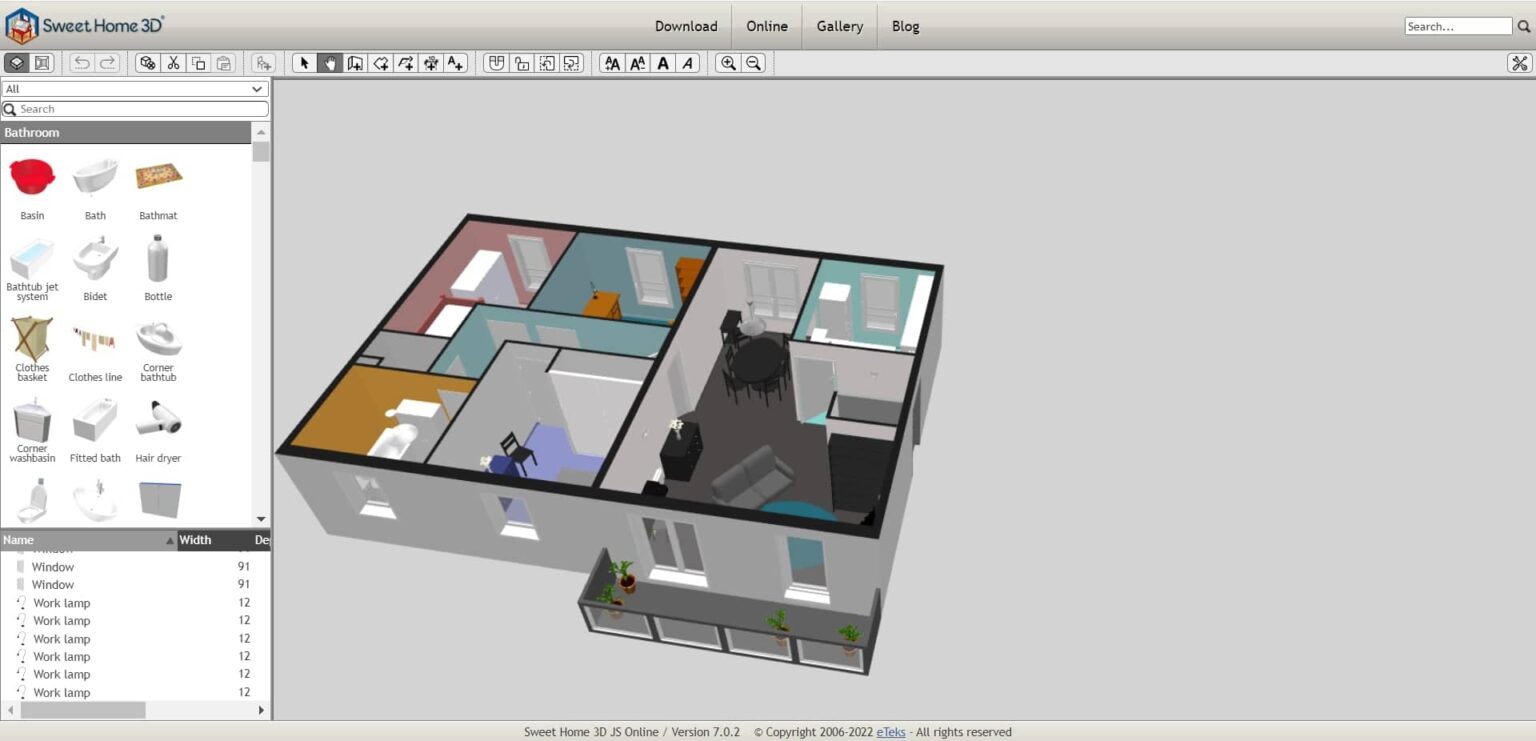This screenshot has height=741, width=1536.
Task: Go to the Blog page
Action: pyautogui.click(x=905, y=26)
